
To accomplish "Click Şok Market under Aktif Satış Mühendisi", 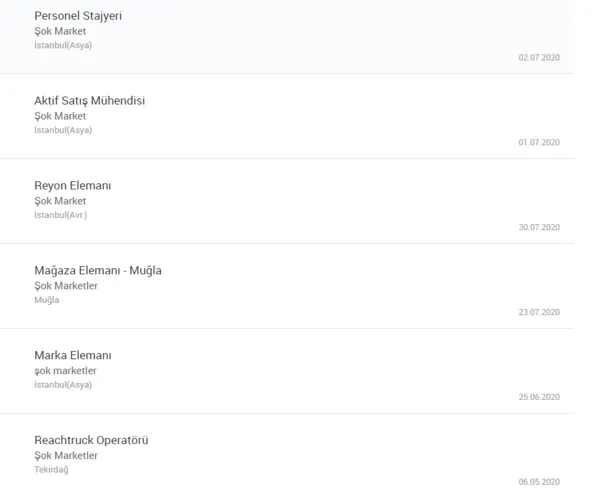I will (x=60, y=117).
